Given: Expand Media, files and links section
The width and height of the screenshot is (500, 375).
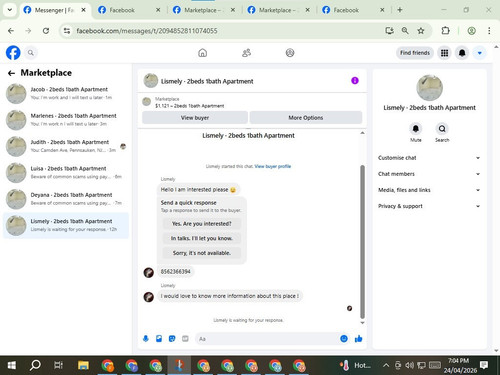Looking at the screenshot, I should click(x=429, y=190).
